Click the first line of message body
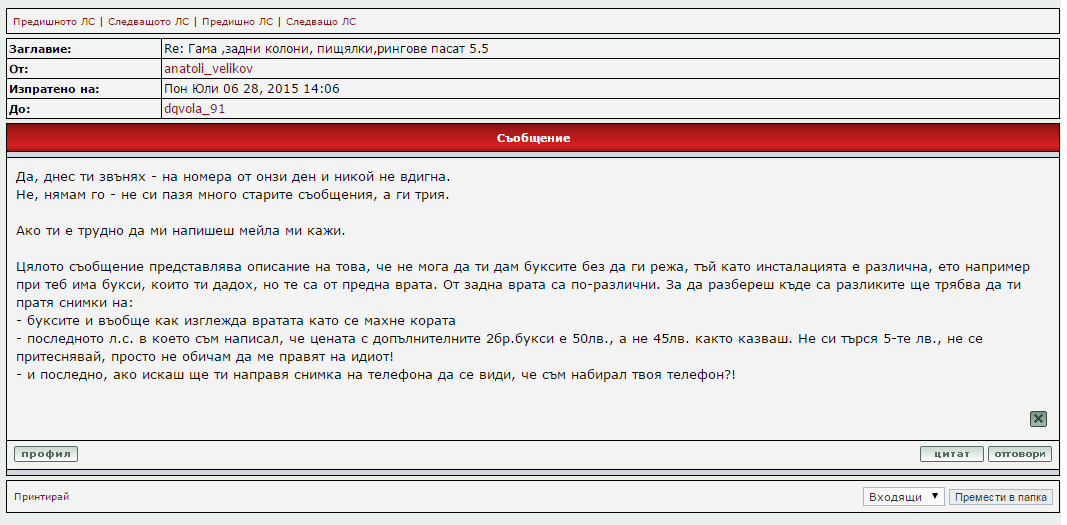The width and height of the screenshot is (1067, 525). point(240,176)
